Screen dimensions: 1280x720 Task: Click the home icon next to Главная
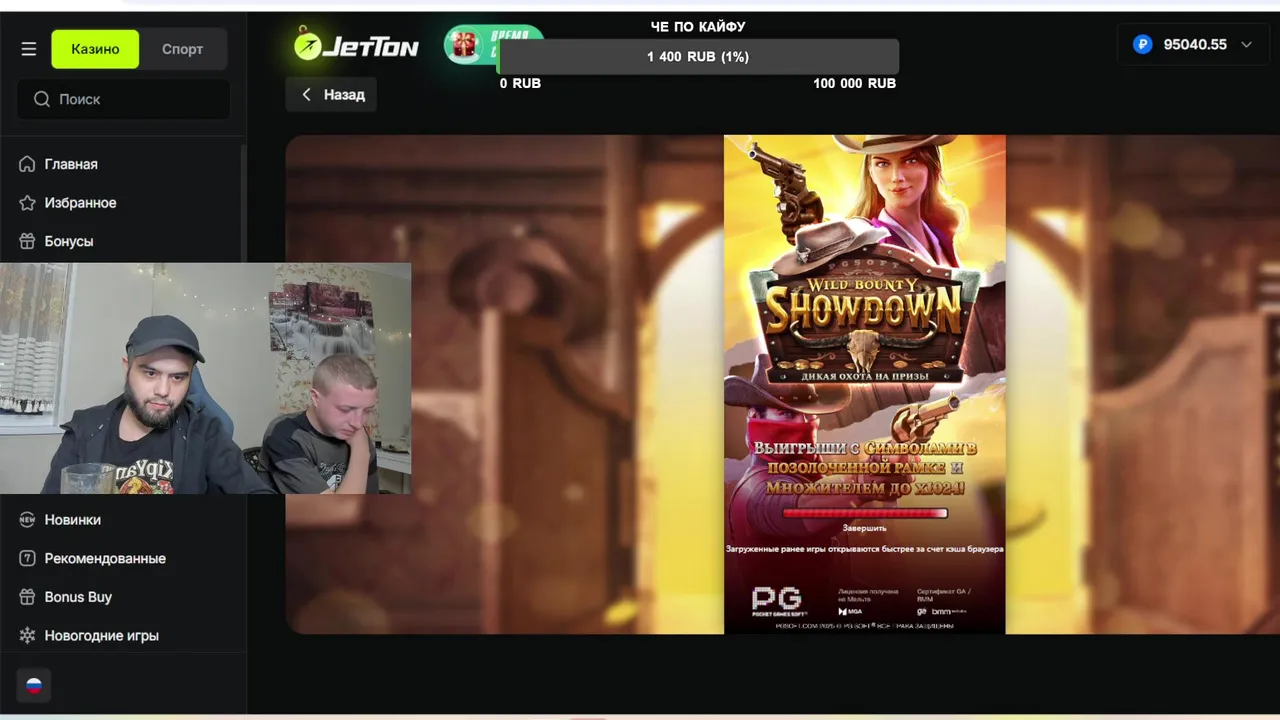(27, 164)
